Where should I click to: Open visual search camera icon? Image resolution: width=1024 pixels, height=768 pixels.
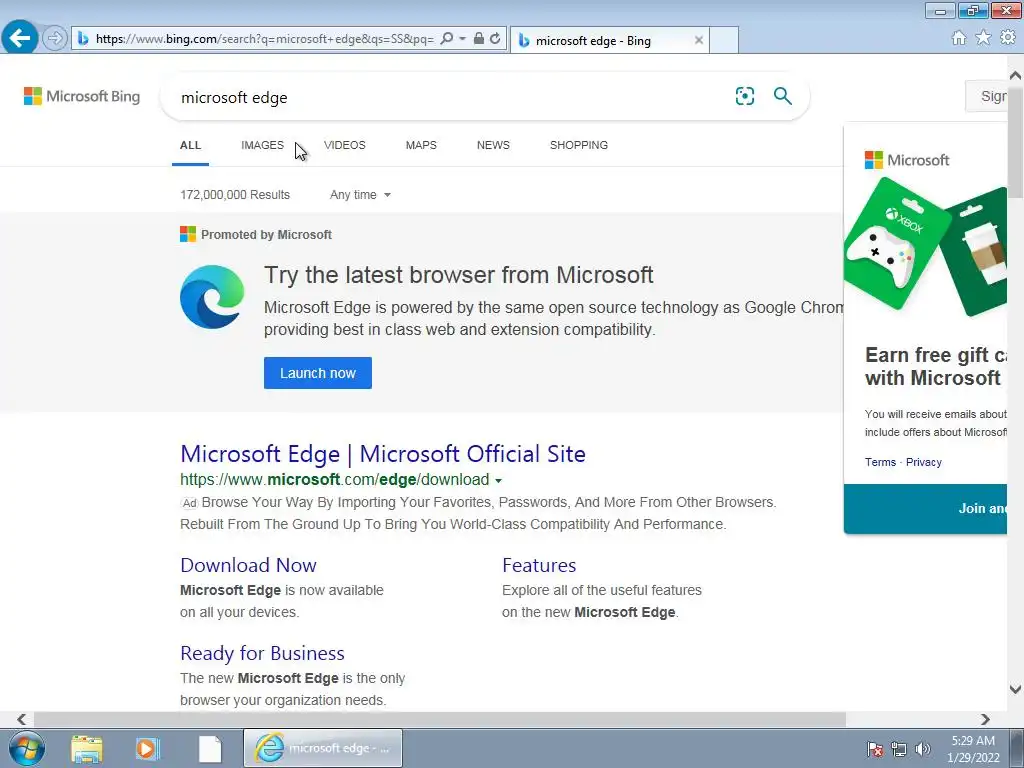tap(744, 96)
